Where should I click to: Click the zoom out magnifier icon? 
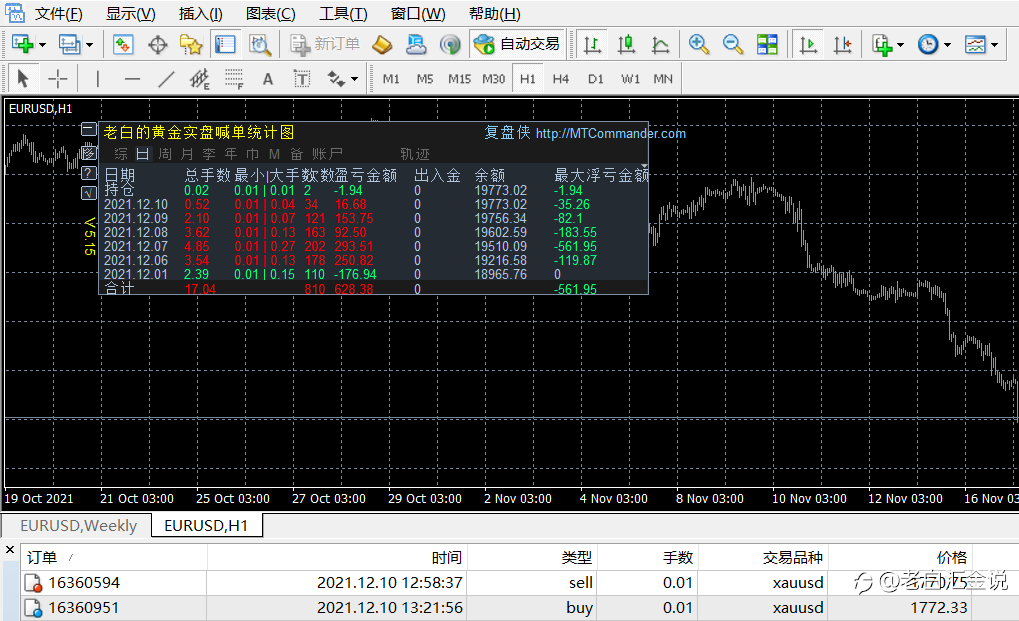(x=733, y=44)
